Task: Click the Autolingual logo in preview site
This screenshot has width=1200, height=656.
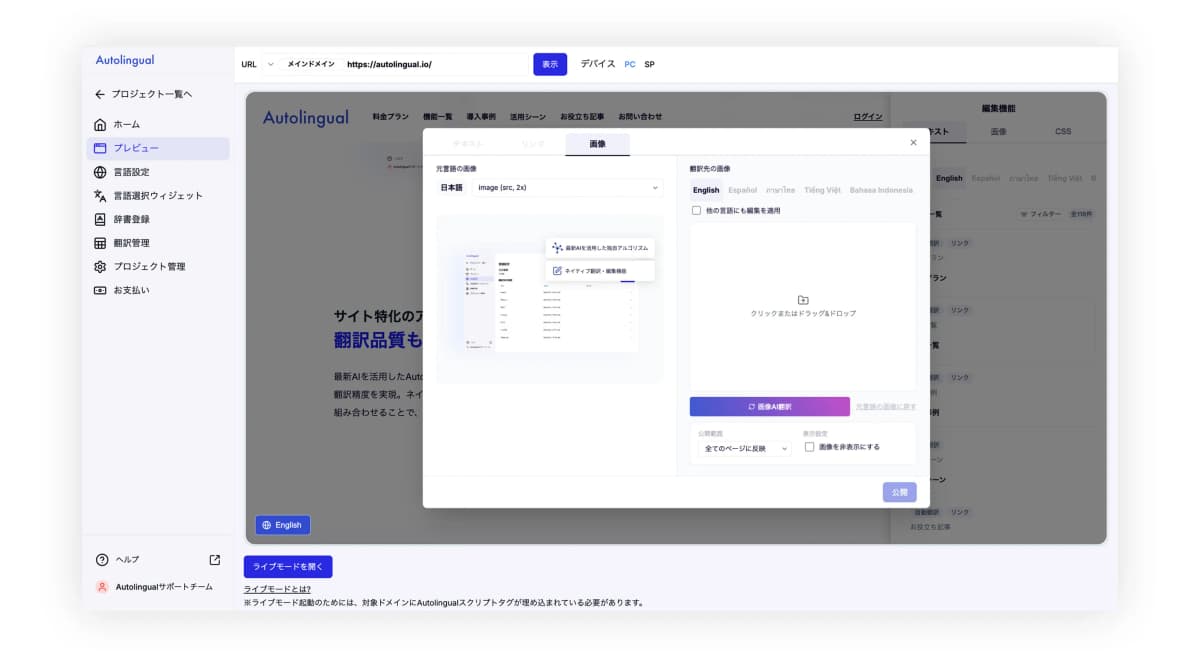Action: click(x=306, y=118)
